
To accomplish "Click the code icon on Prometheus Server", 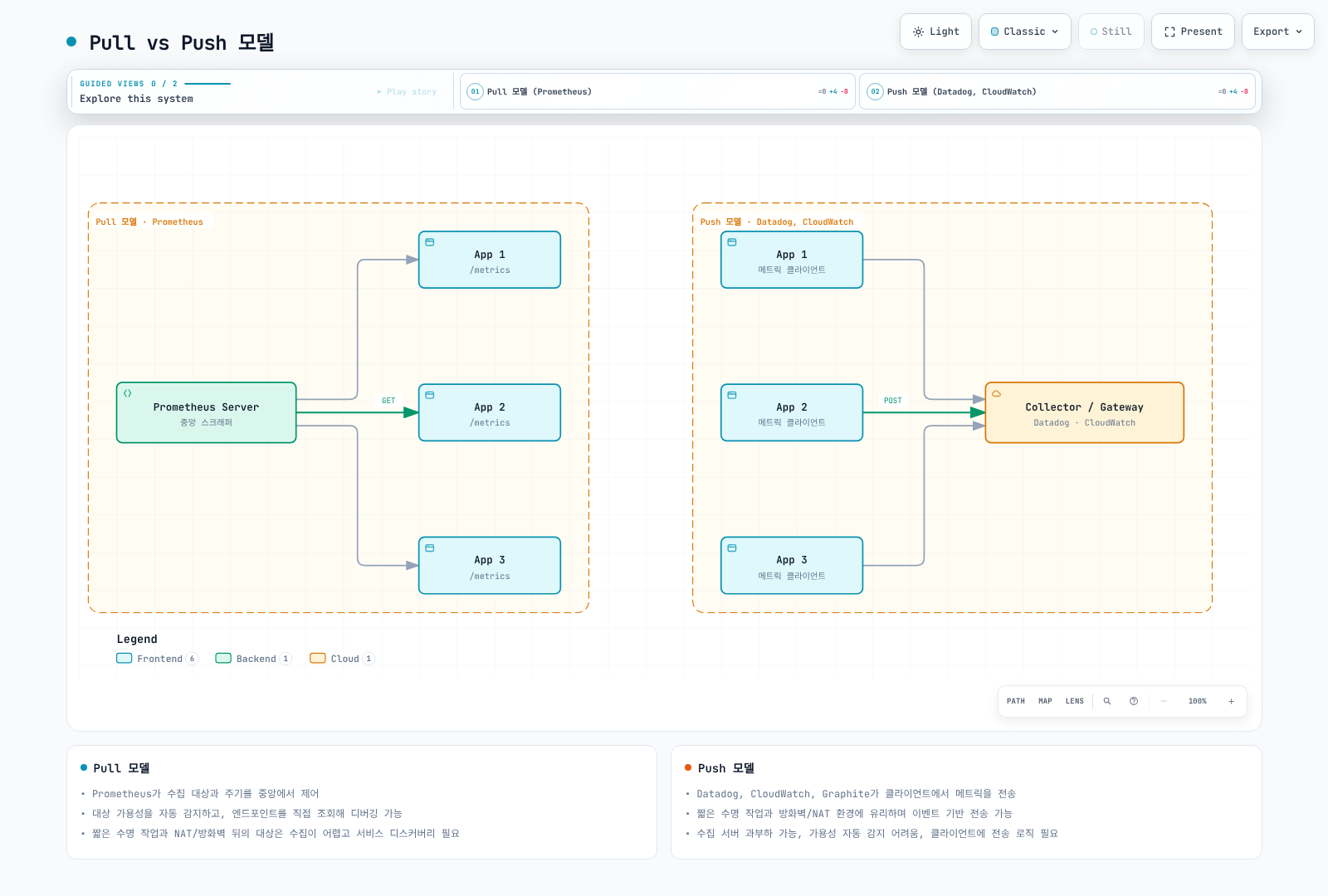I will tap(128, 393).
